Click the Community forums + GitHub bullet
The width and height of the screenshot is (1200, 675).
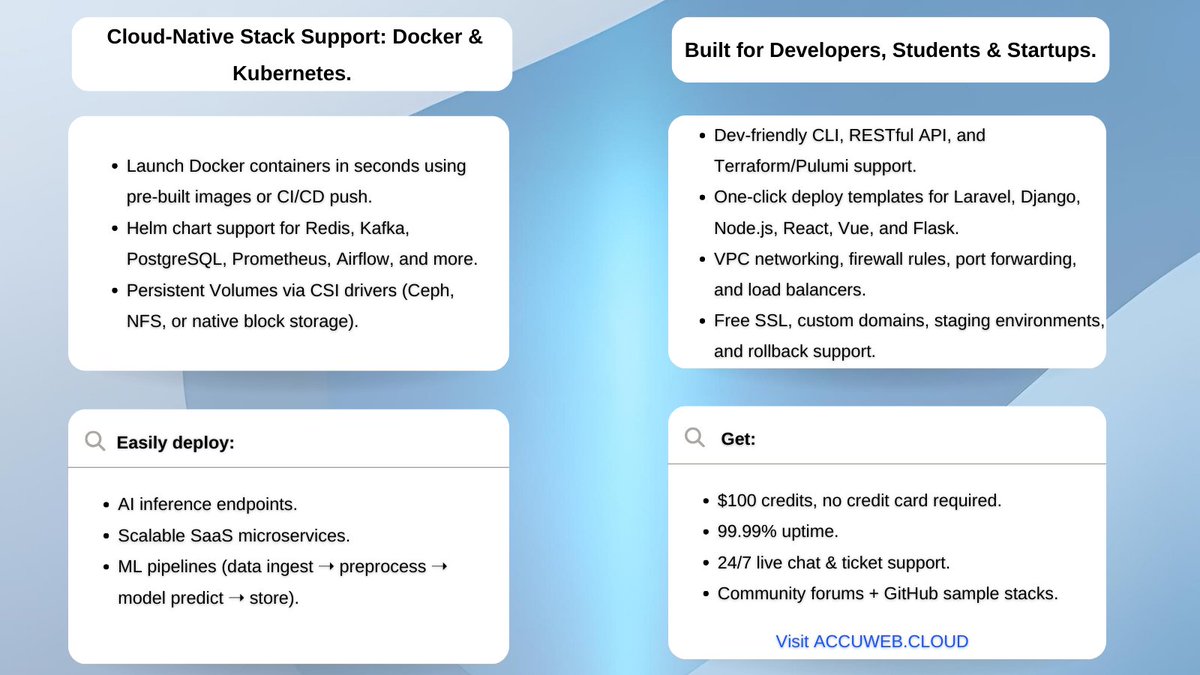tap(879, 593)
